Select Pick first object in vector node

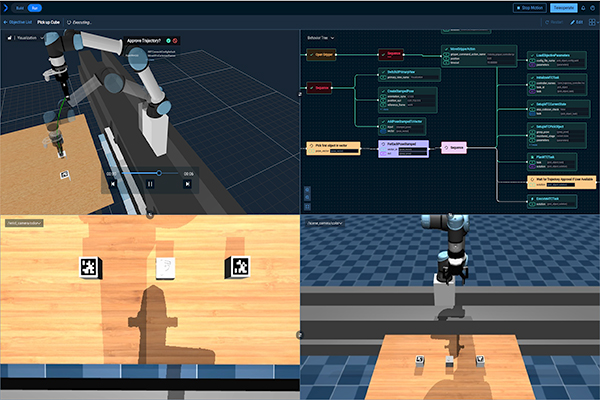pyautogui.click(x=333, y=149)
